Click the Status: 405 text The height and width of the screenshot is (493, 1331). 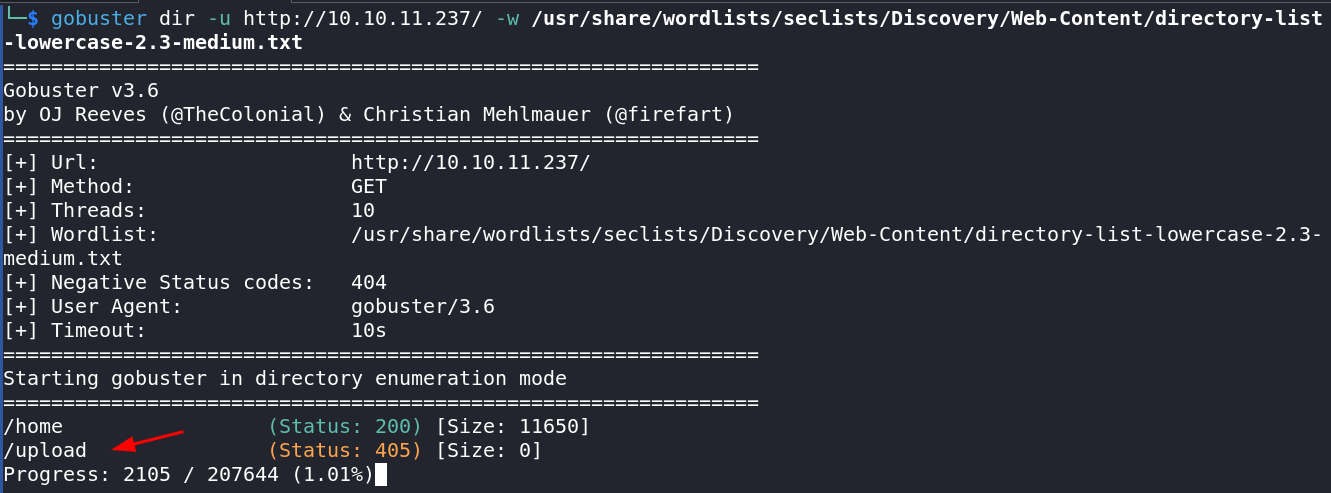(345, 451)
